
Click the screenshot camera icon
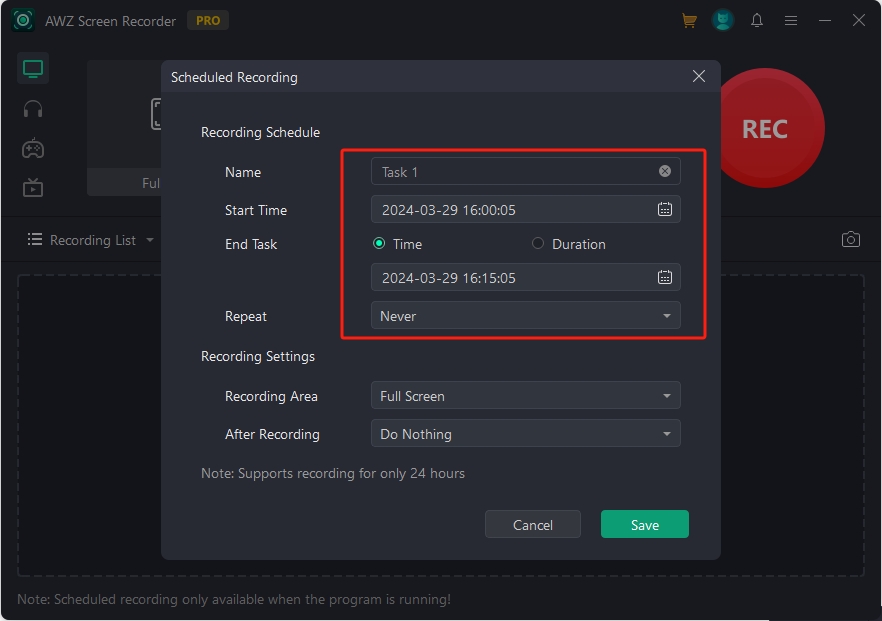[x=850, y=240]
